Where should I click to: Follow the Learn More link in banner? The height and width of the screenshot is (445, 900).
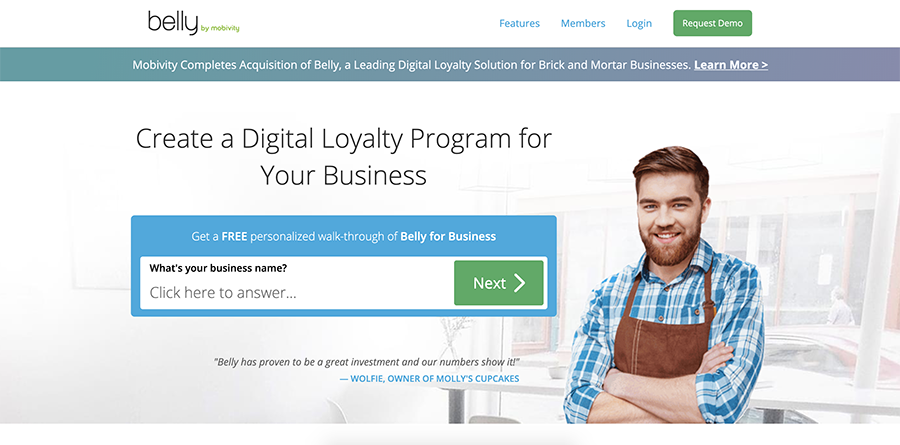pyautogui.click(x=731, y=65)
